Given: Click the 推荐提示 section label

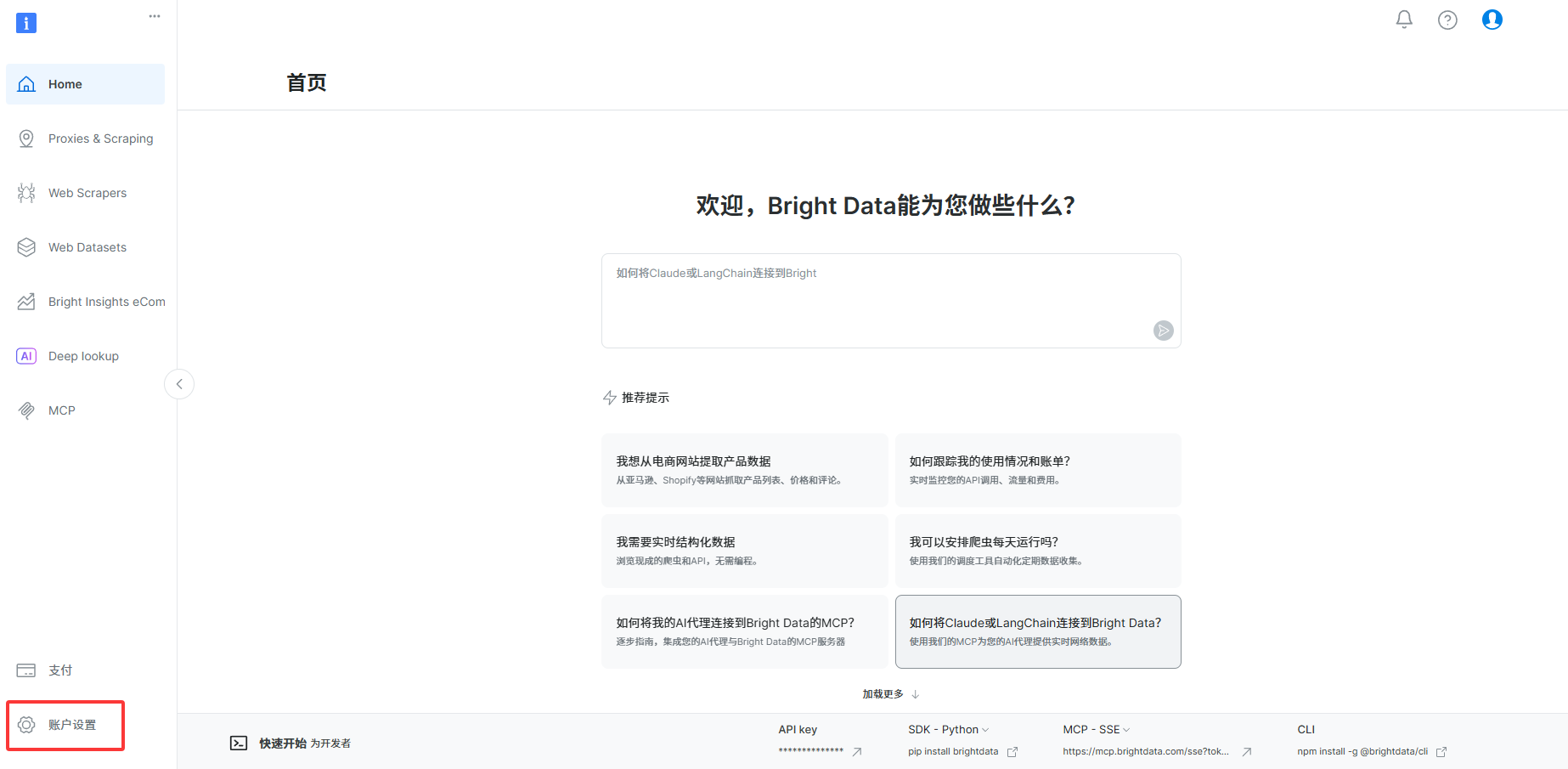Looking at the screenshot, I should [x=646, y=398].
